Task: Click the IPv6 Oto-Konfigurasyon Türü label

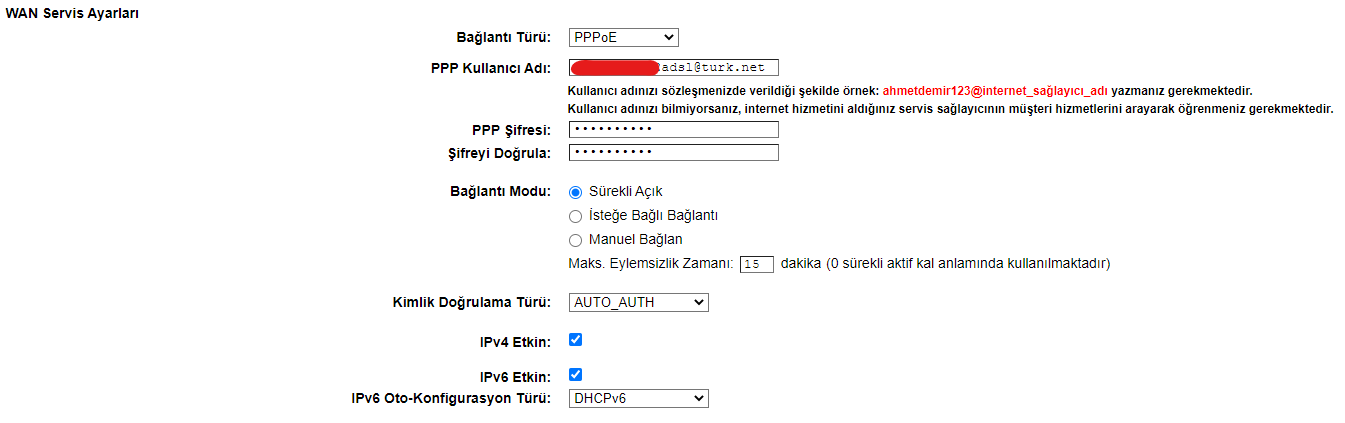Action: (451, 399)
